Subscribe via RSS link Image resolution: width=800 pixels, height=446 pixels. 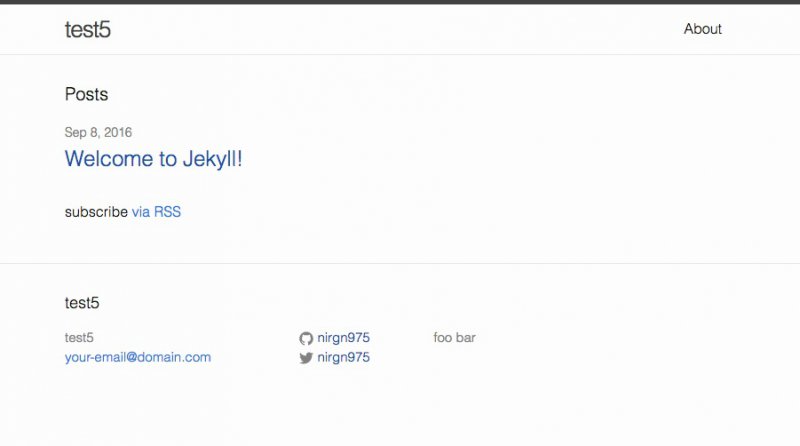156,212
